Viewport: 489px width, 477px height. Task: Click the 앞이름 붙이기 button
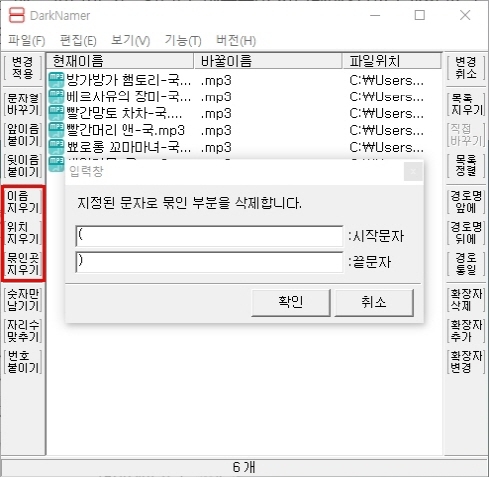(23, 135)
